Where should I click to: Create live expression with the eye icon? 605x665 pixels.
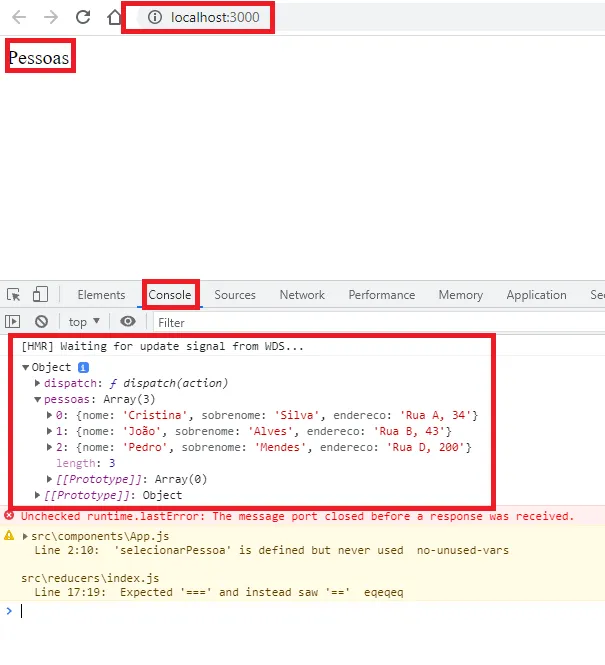click(128, 321)
